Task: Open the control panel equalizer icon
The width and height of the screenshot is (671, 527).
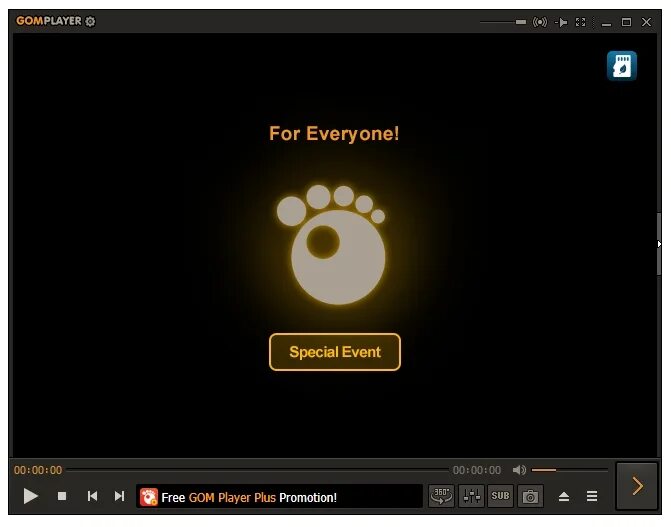Action: tap(471, 496)
